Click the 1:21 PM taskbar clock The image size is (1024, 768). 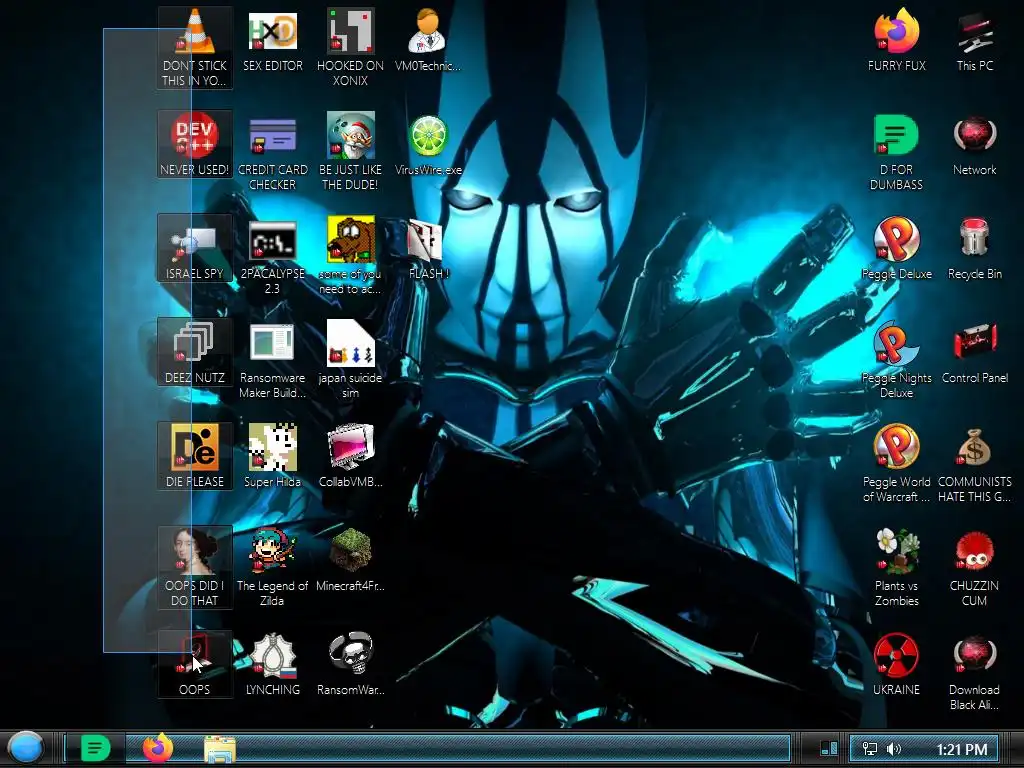point(961,750)
